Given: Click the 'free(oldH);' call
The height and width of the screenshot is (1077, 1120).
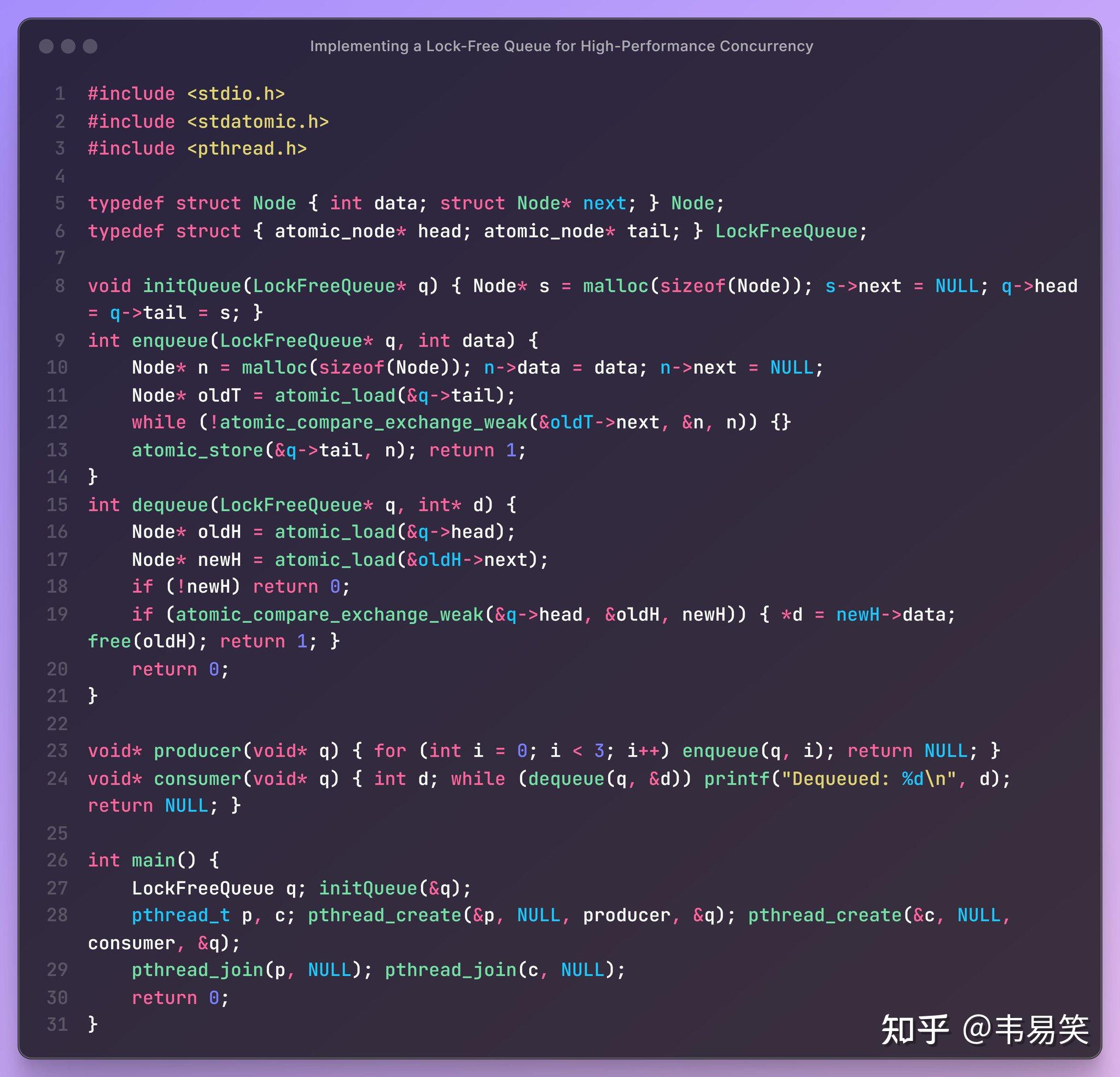Looking at the screenshot, I should [x=148, y=642].
